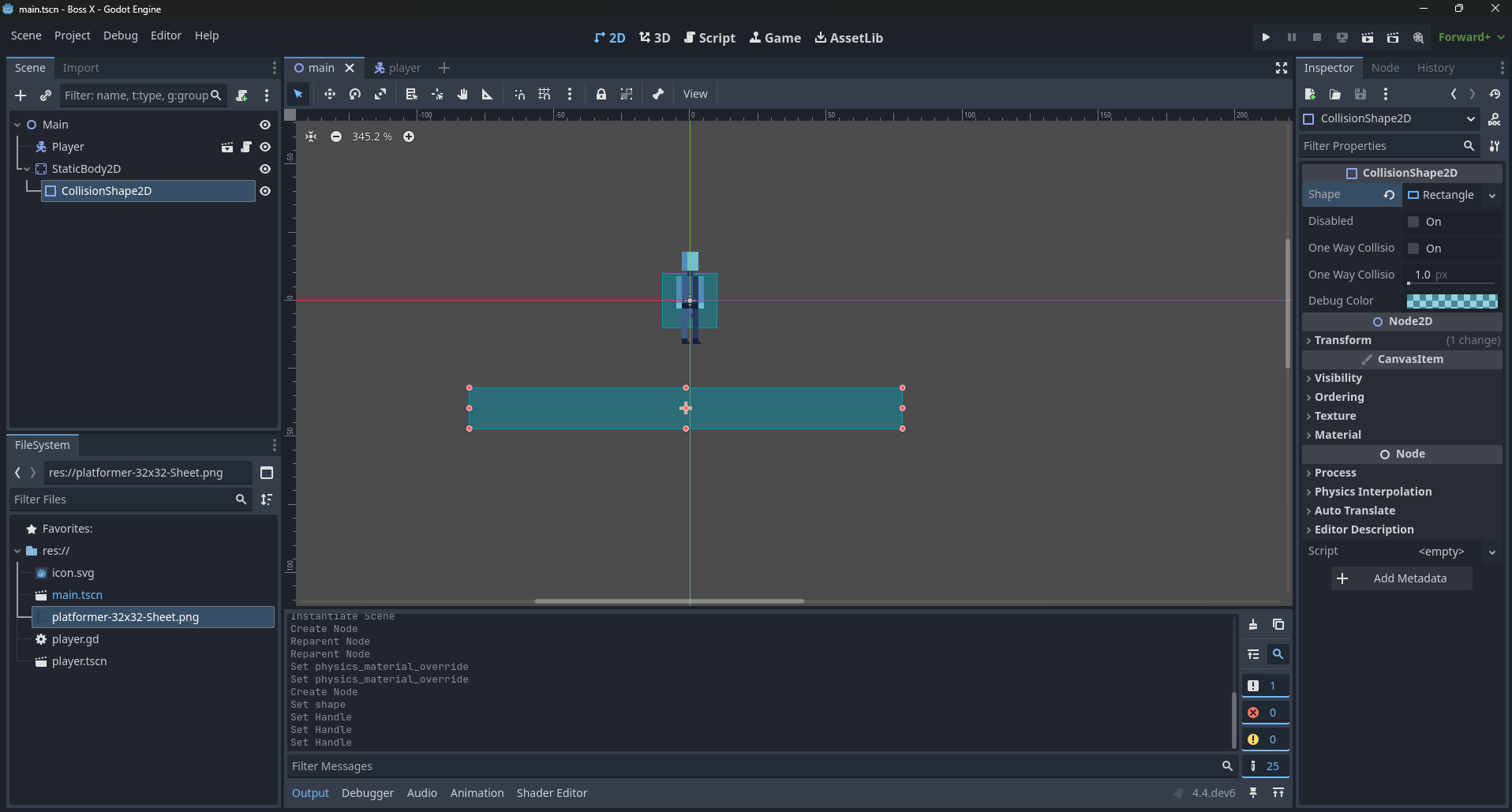
Task: Run the current scene
Action: [x=1368, y=37]
